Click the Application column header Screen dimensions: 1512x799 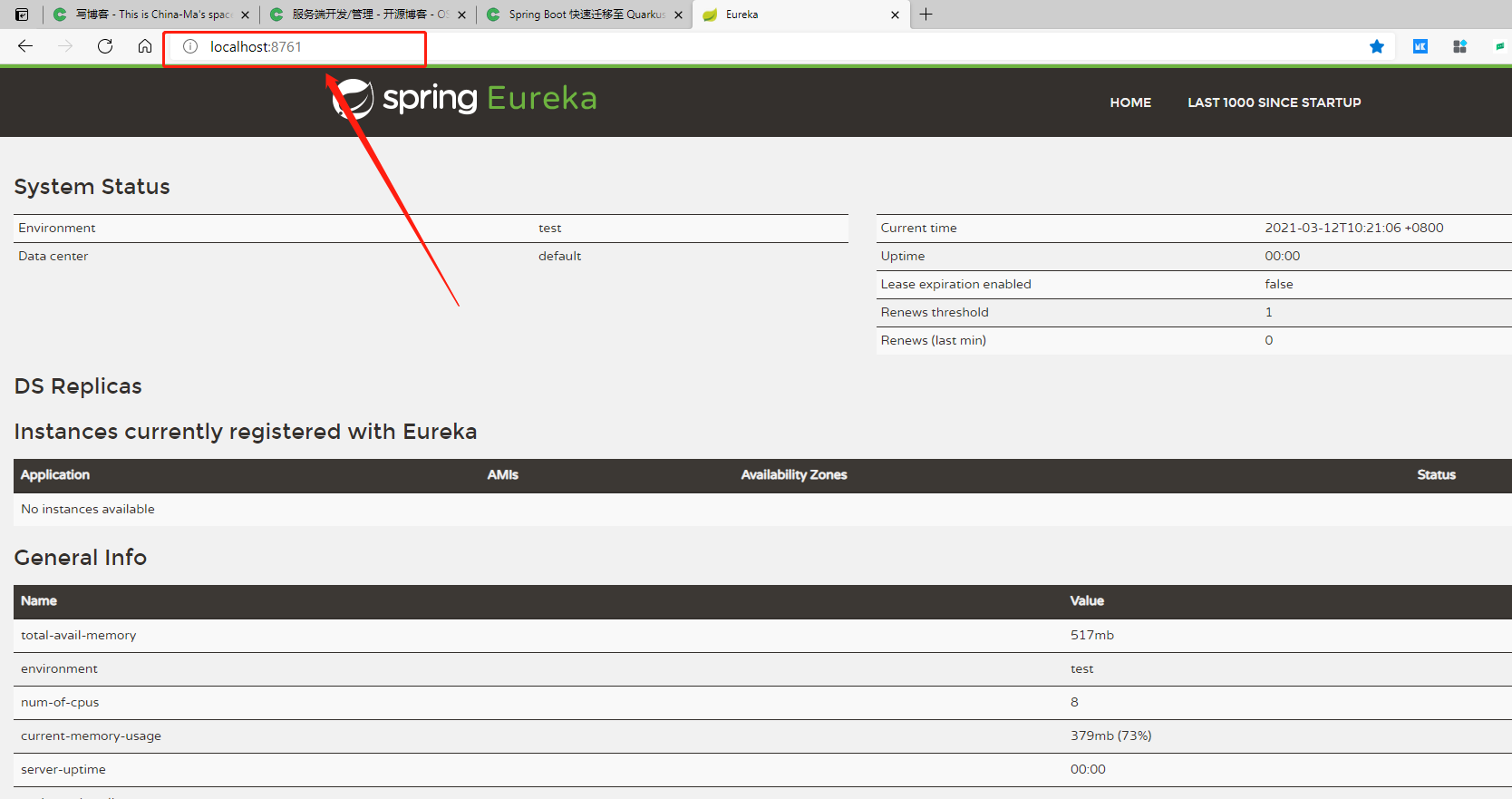tap(55, 474)
